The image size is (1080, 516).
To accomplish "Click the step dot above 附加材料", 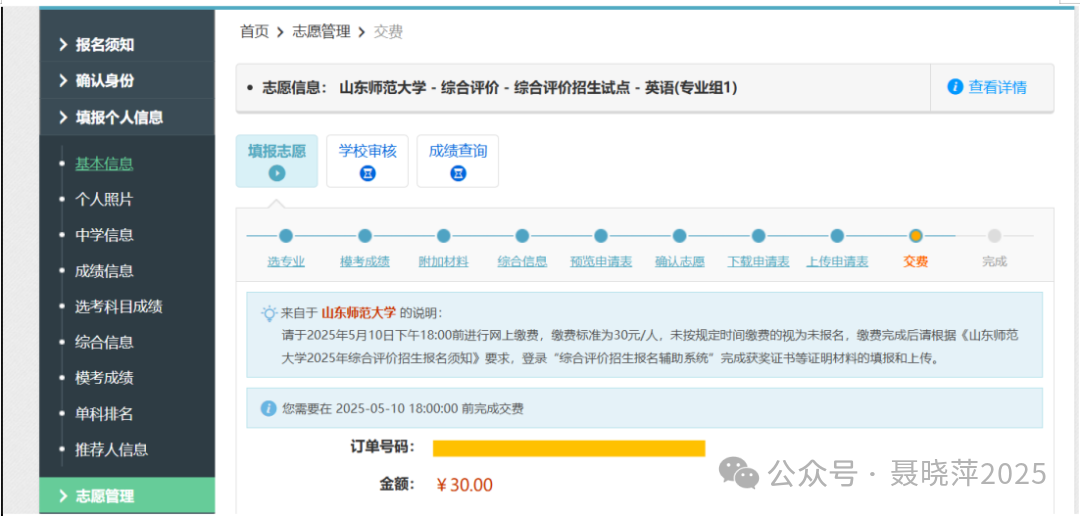I will click(444, 236).
